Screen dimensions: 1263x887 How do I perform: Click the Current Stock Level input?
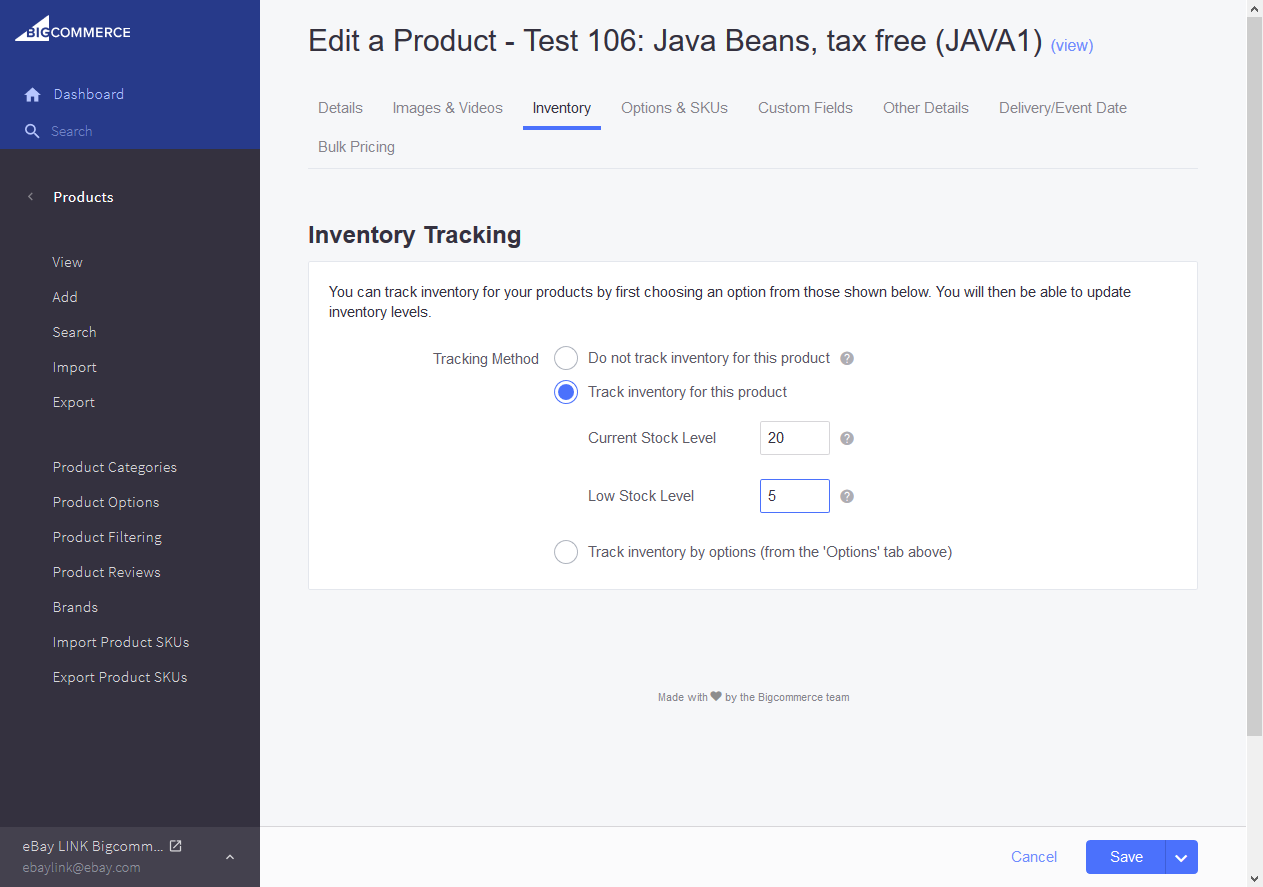click(795, 438)
